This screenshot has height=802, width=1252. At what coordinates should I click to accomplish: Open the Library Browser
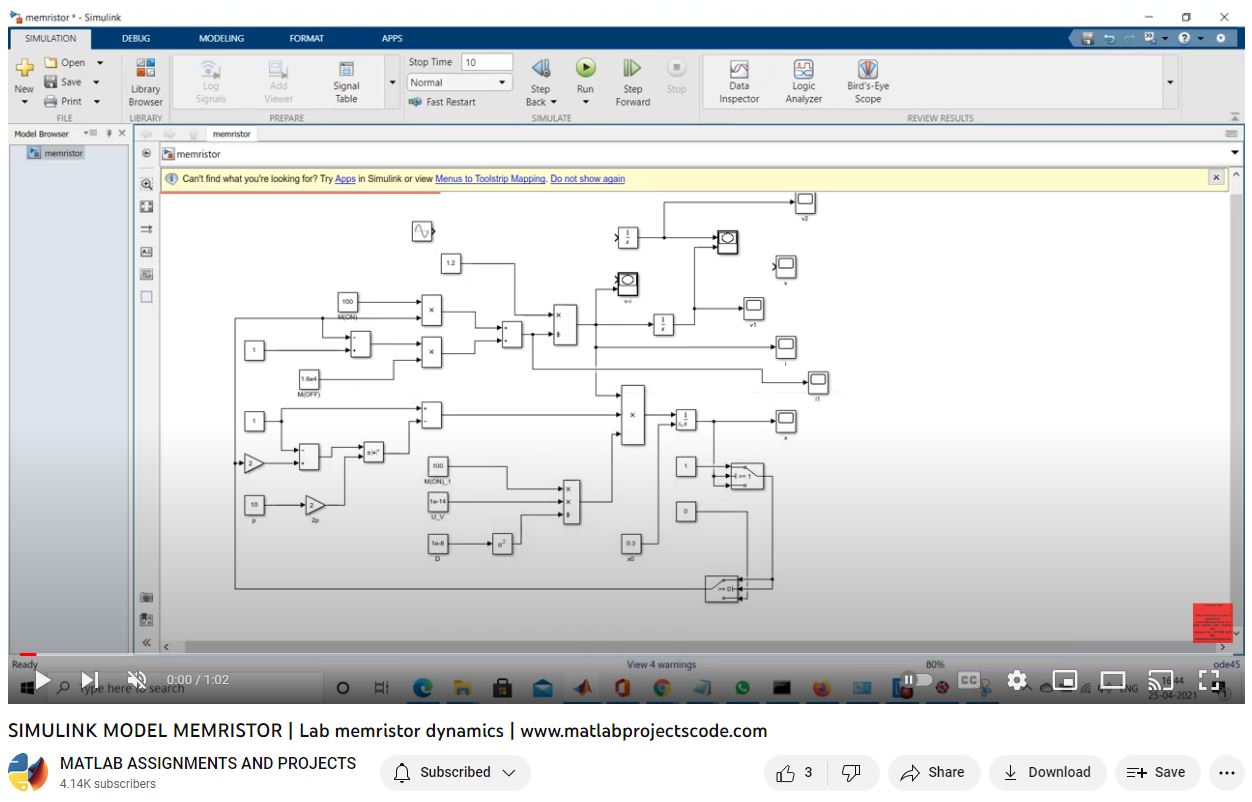pos(145,81)
